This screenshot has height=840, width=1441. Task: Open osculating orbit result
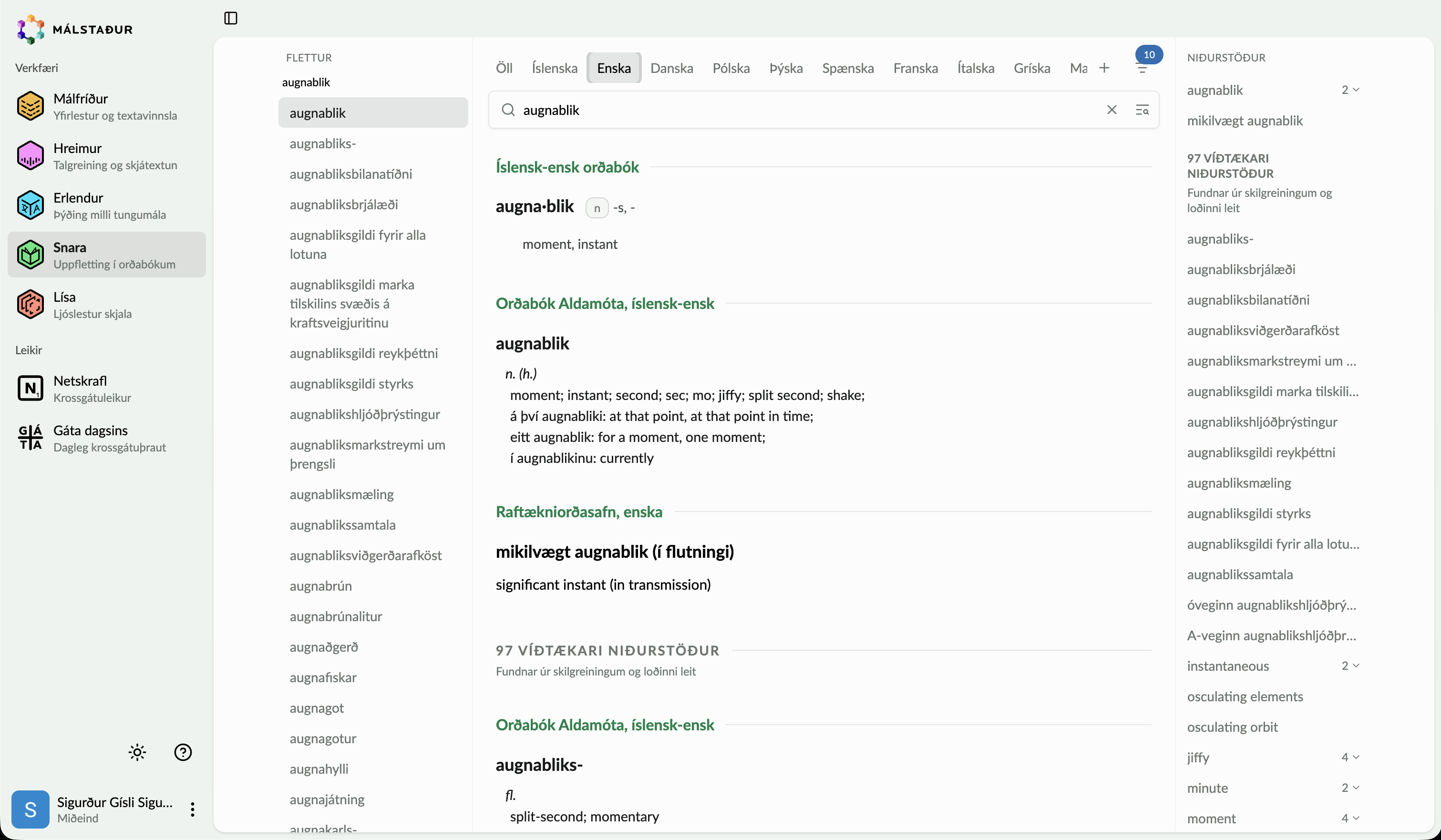pyautogui.click(x=1232, y=727)
